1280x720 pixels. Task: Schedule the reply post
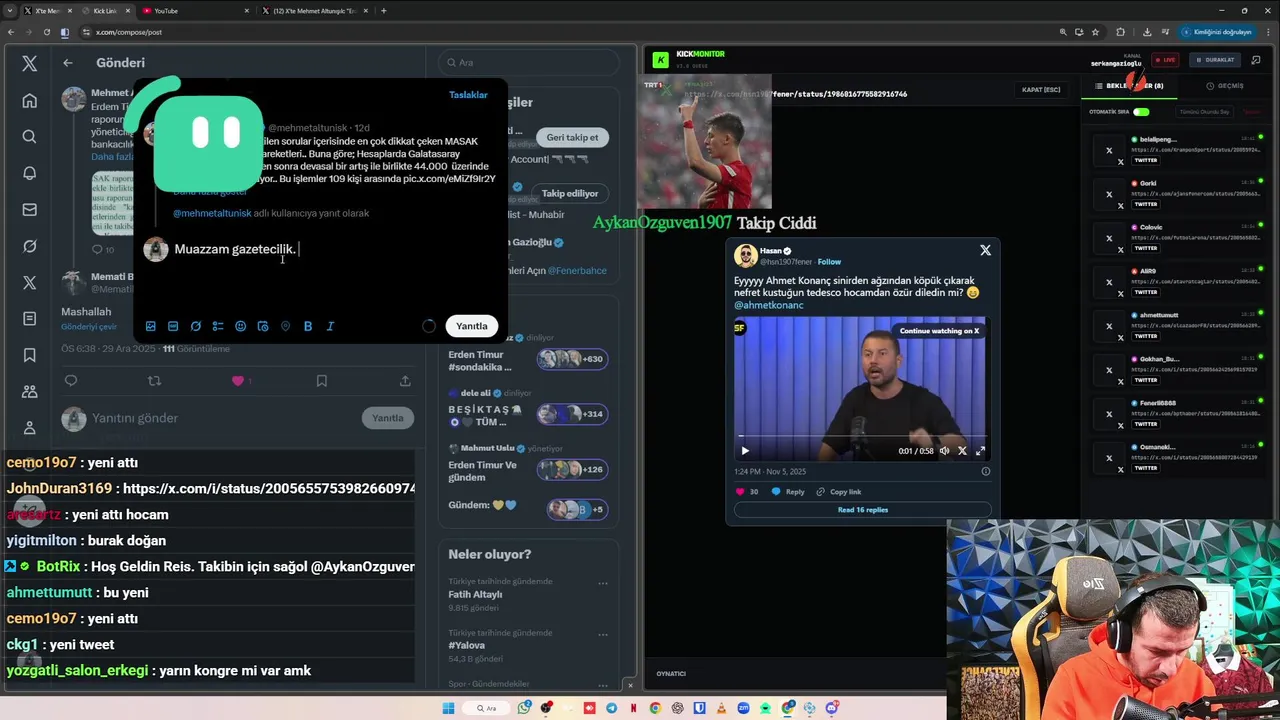pos(263,326)
